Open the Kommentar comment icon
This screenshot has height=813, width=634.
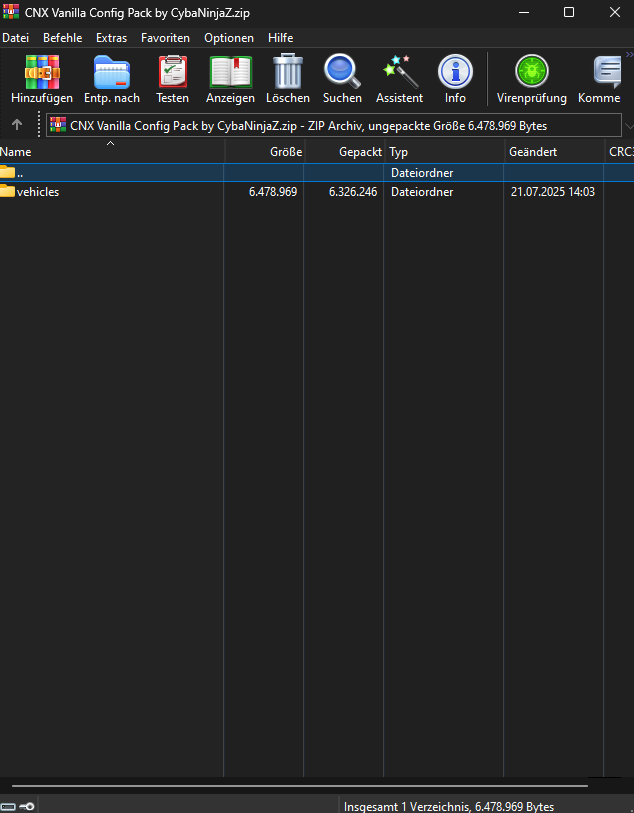(x=607, y=72)
